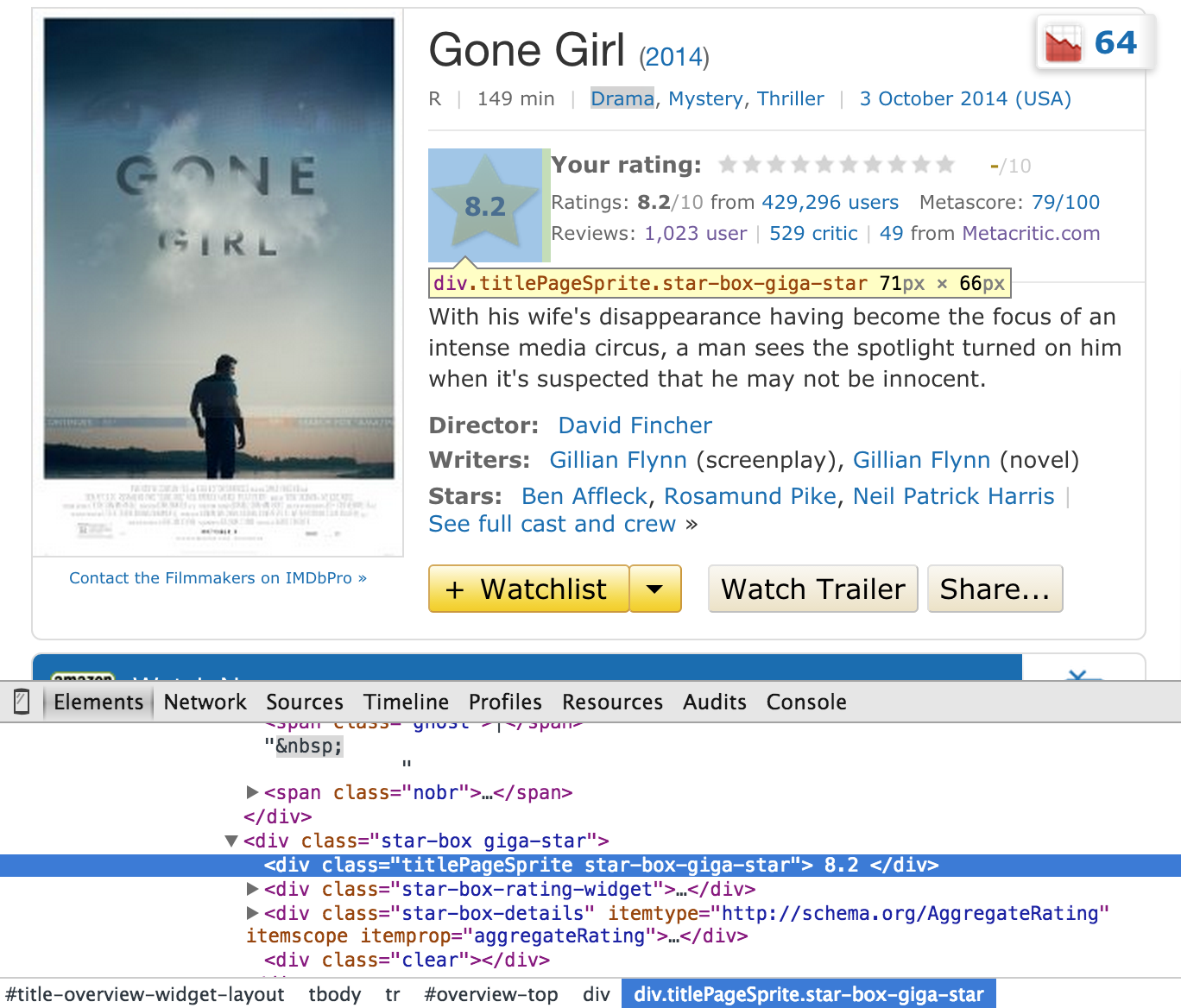Click the Watch Trailer button

click(x=813, y=589)
